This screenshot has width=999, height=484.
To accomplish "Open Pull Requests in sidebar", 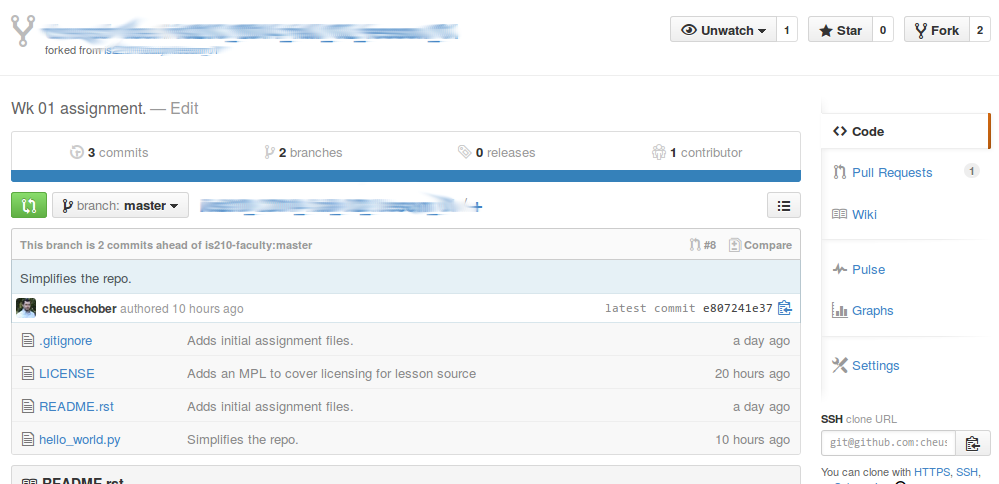I will click(892, 173).
